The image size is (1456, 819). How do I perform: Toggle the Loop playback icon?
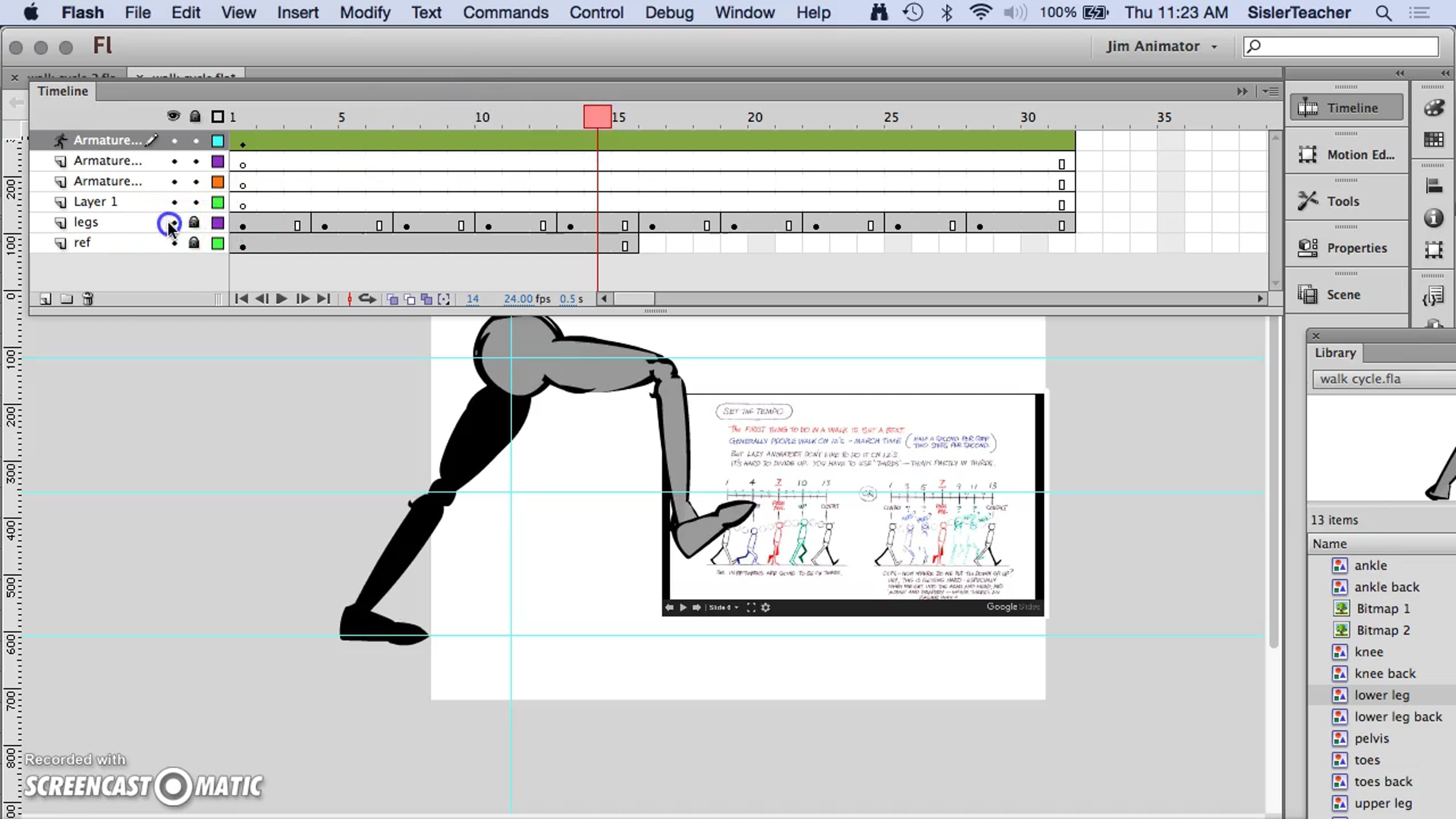(x=367, y=299)
